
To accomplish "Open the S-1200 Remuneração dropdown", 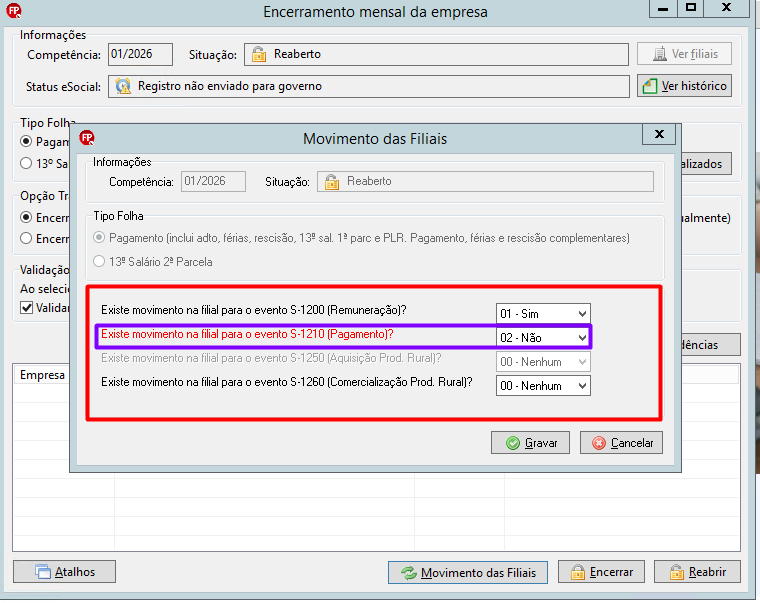I will point(543,314).
